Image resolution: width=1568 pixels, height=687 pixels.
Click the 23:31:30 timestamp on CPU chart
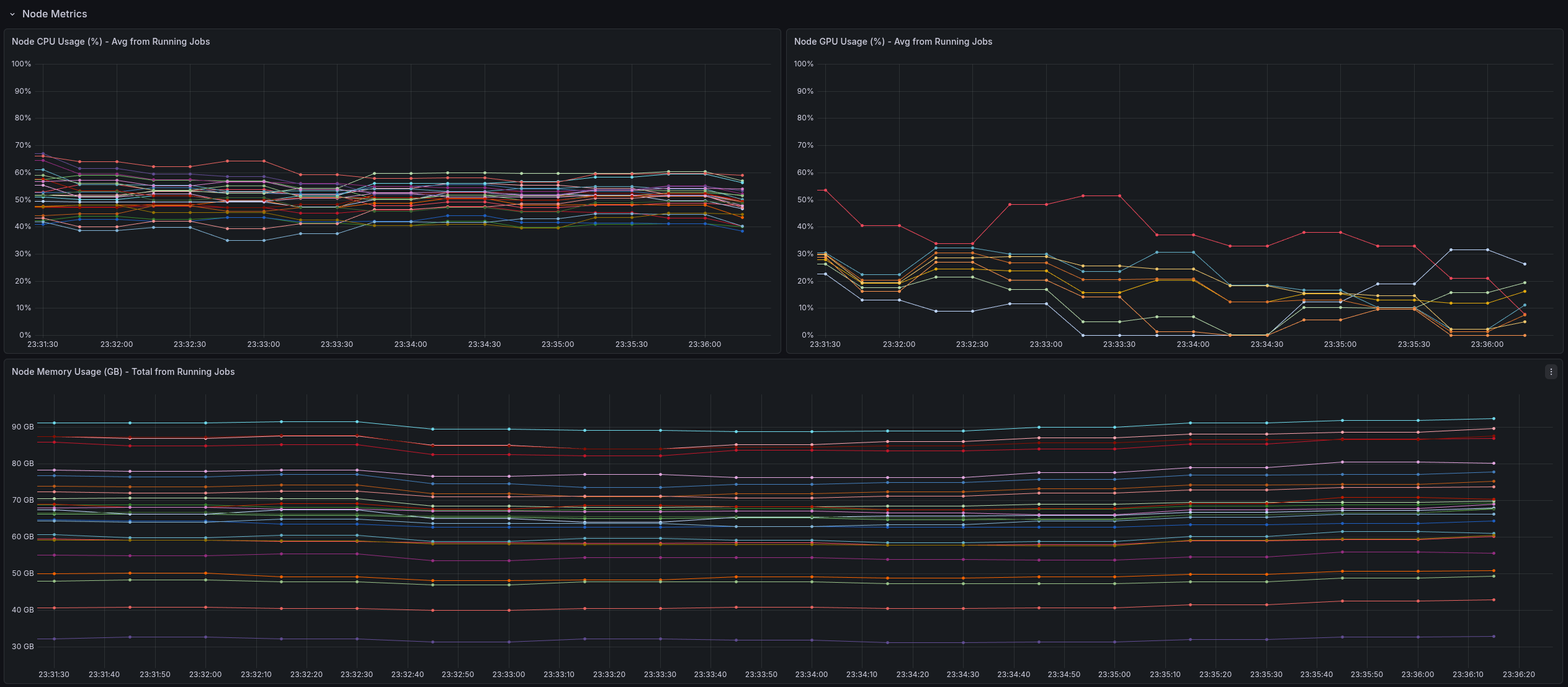[42, 344]
